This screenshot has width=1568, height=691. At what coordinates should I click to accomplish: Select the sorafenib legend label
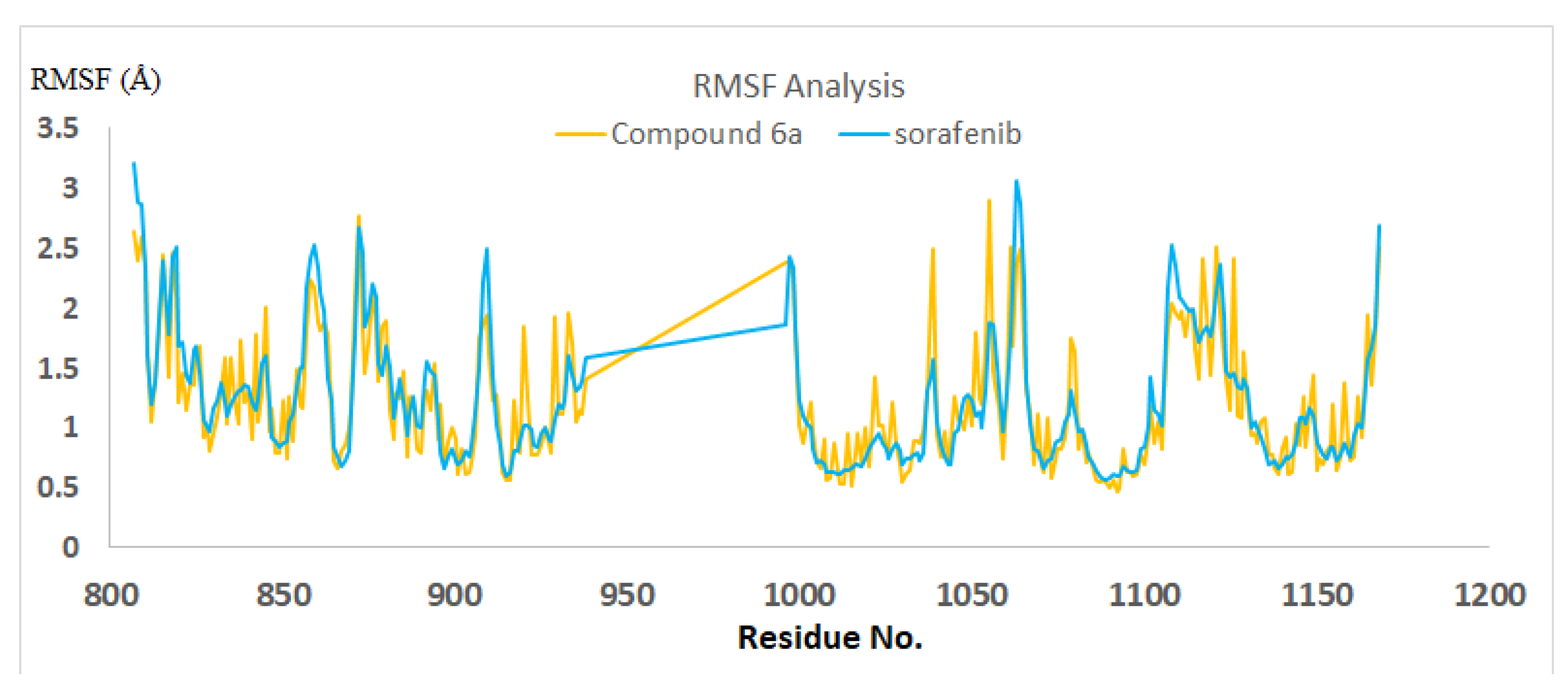tap(957, 134)
